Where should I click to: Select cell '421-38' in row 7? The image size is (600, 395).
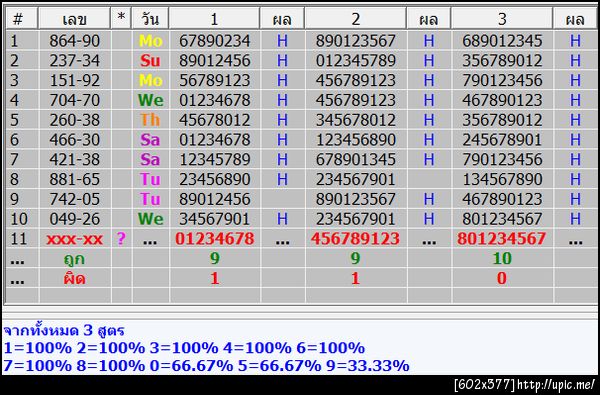click(75, 160)
